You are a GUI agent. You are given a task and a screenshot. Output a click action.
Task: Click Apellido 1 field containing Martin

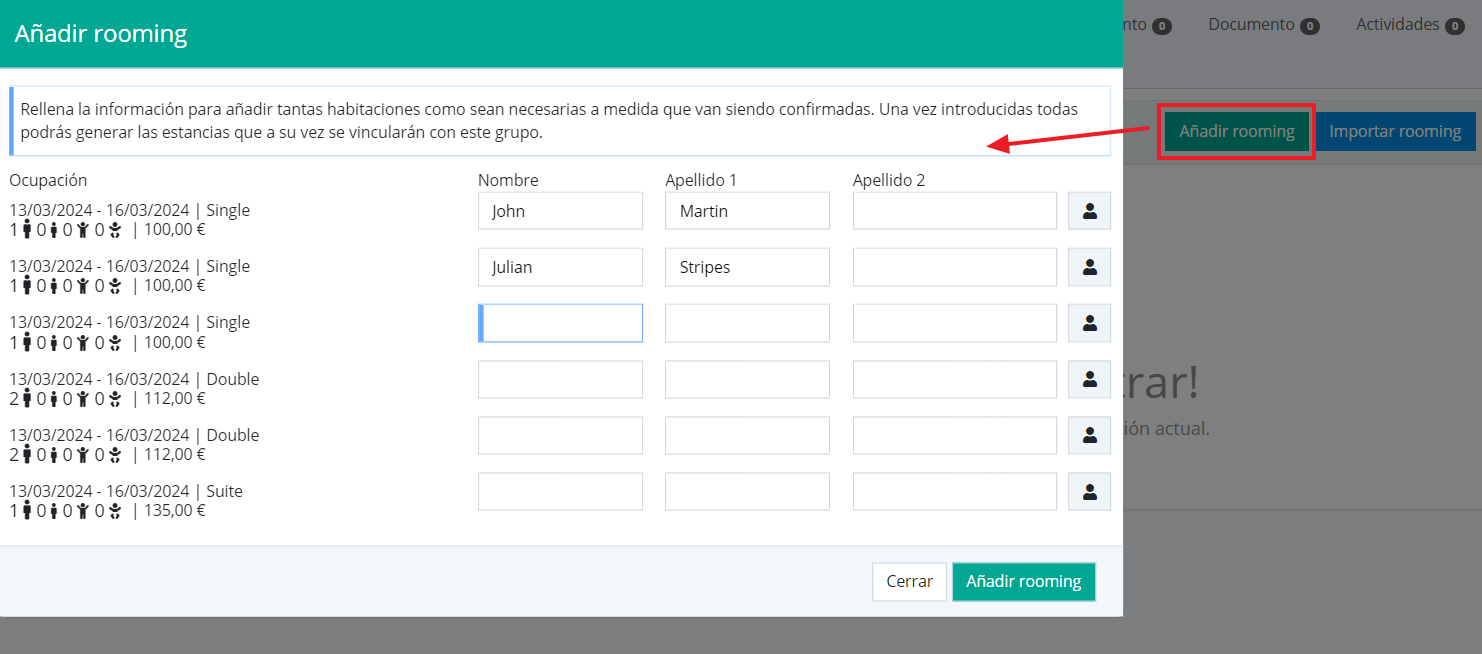click(x=747, y=211)
